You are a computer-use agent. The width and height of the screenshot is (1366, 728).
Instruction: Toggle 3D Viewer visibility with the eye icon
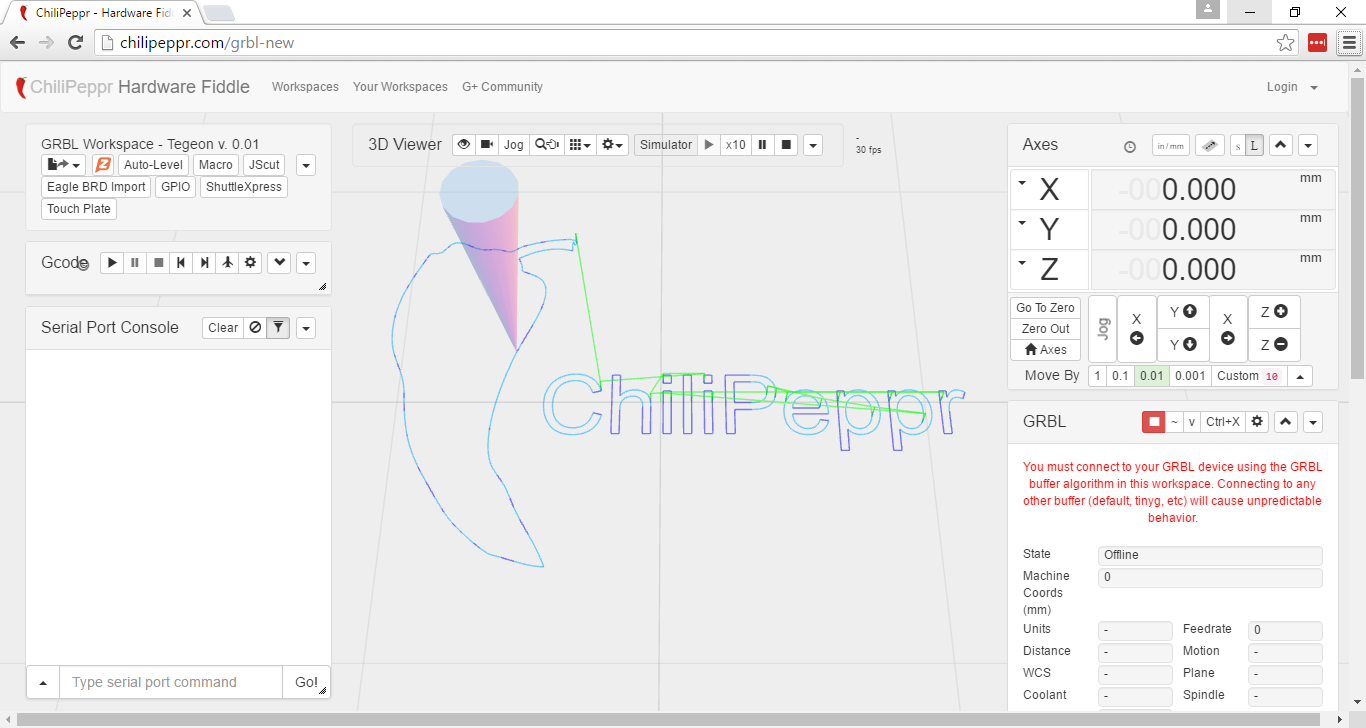coord(463,145)
